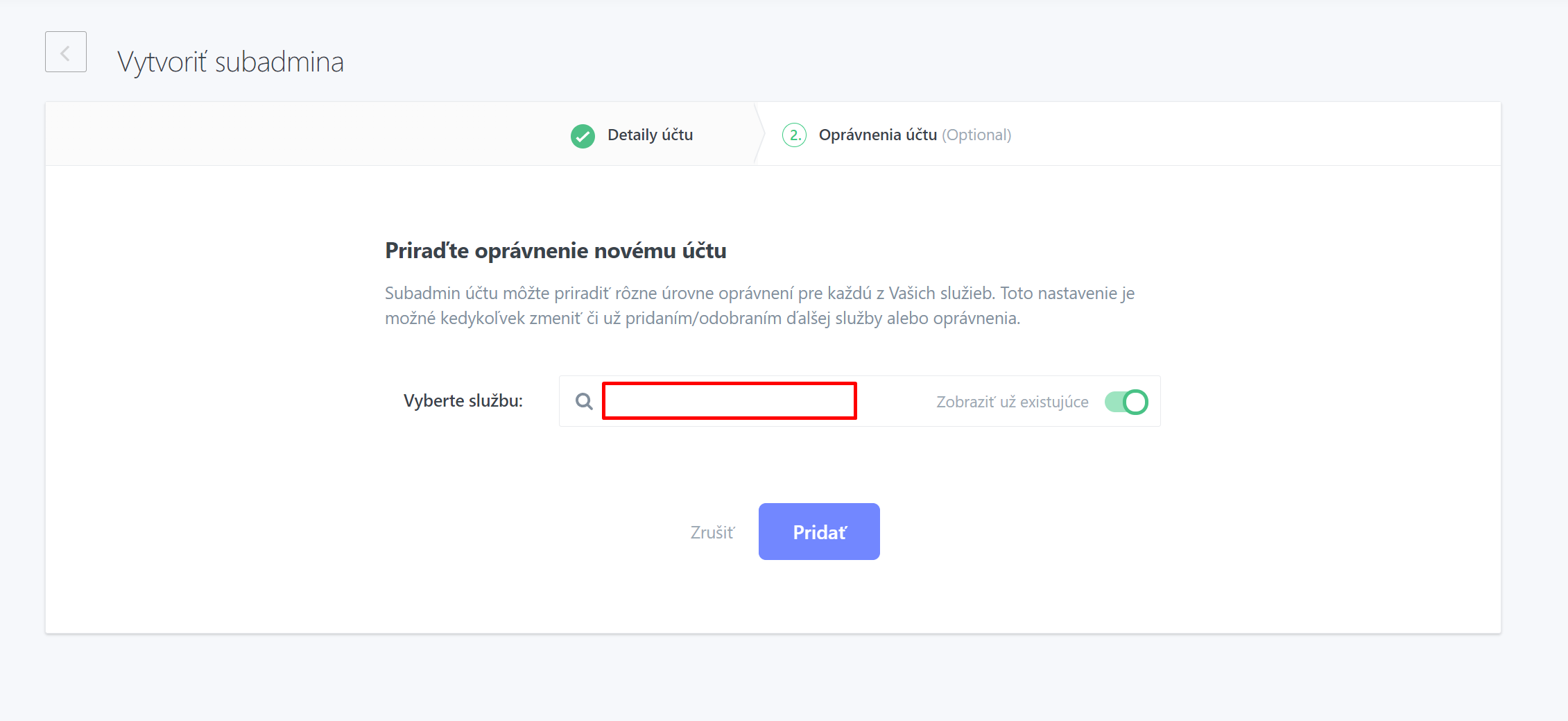1568x721 pixels.
Task: Click description line starting 'možné kedykoľvek zmeniť'
Action: pyautogui.click(x=703, y=318)
